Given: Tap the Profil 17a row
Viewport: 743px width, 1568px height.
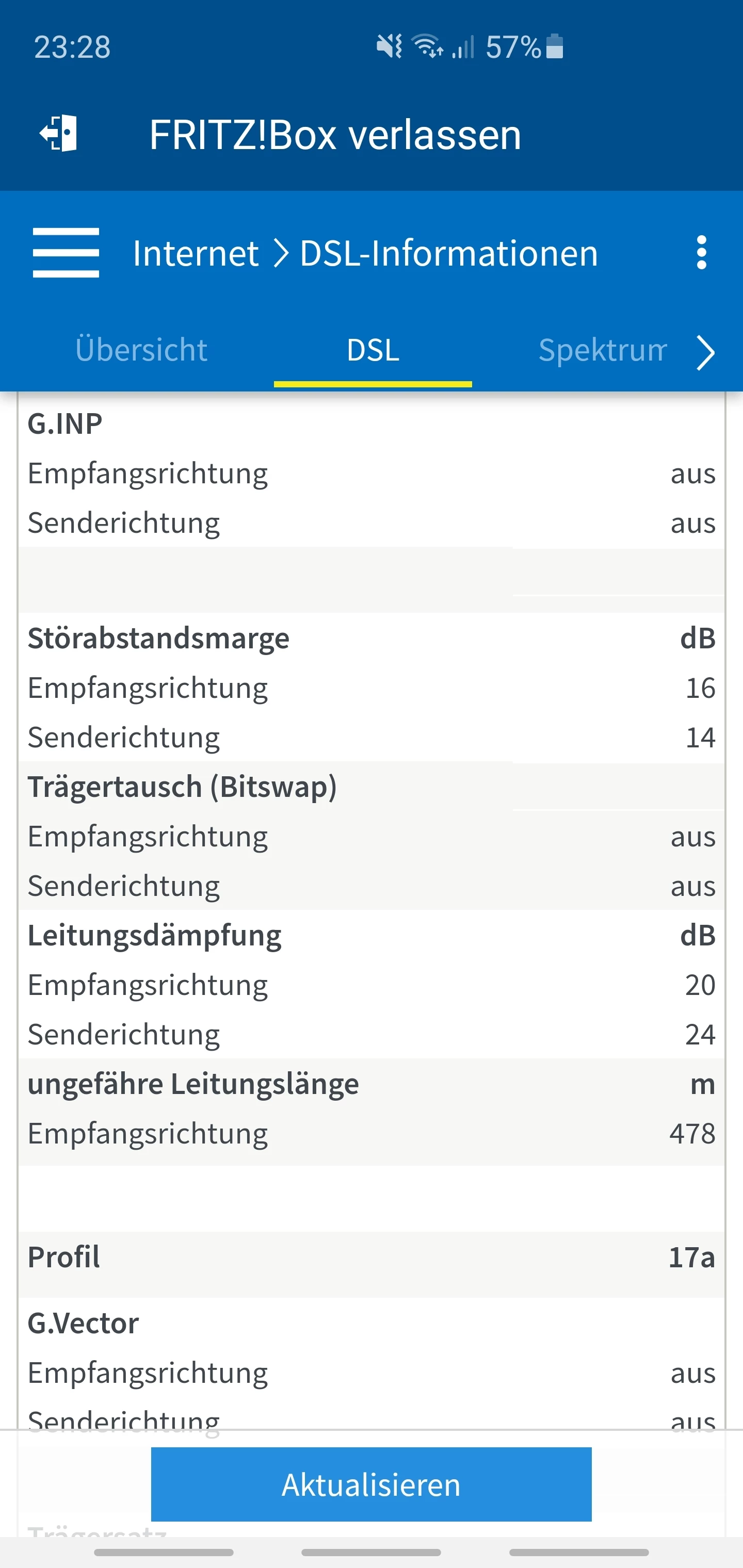Looking at the screenshot, I should point(371,1257).
